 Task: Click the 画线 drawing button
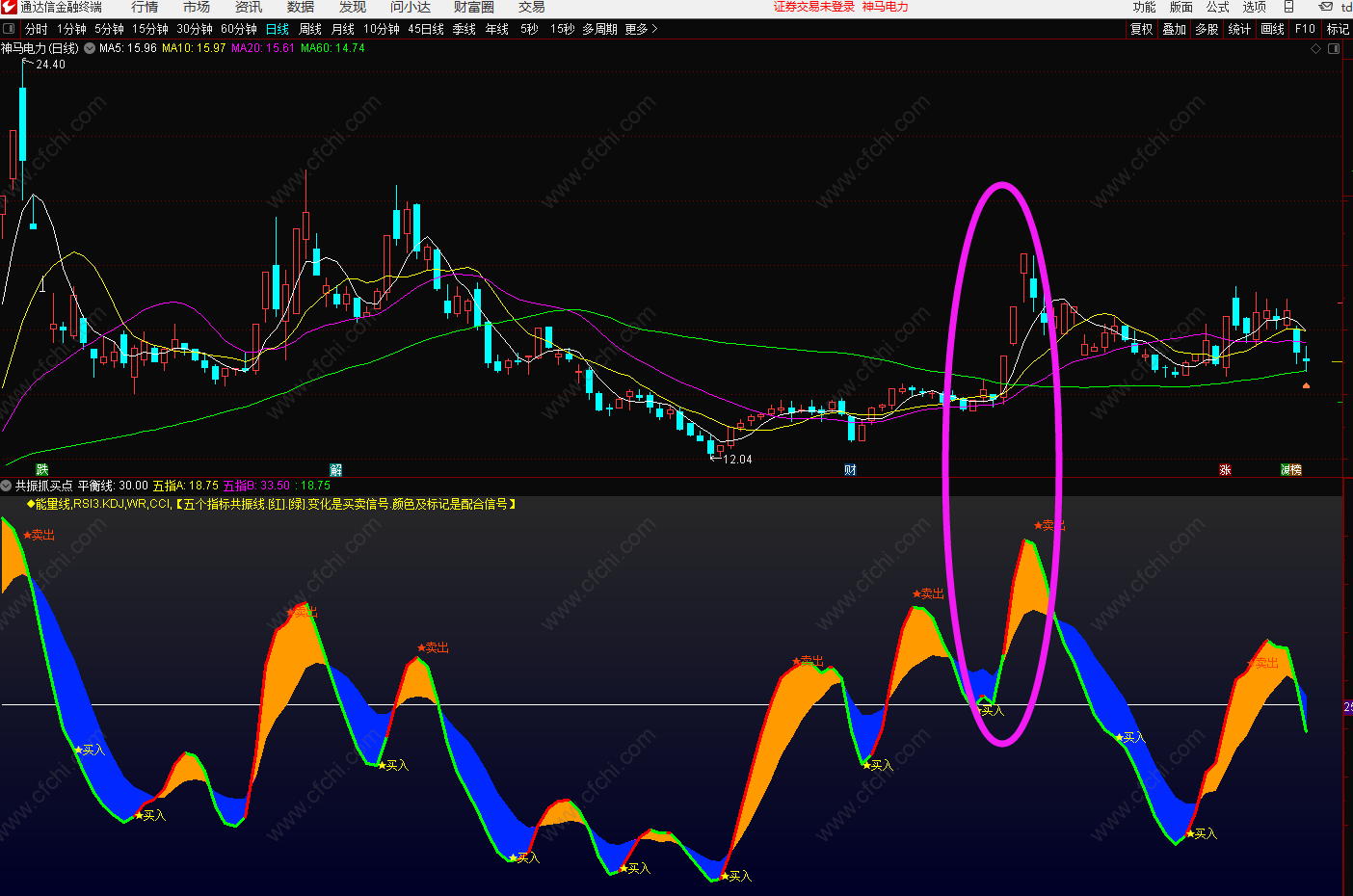coord(1273,29)
